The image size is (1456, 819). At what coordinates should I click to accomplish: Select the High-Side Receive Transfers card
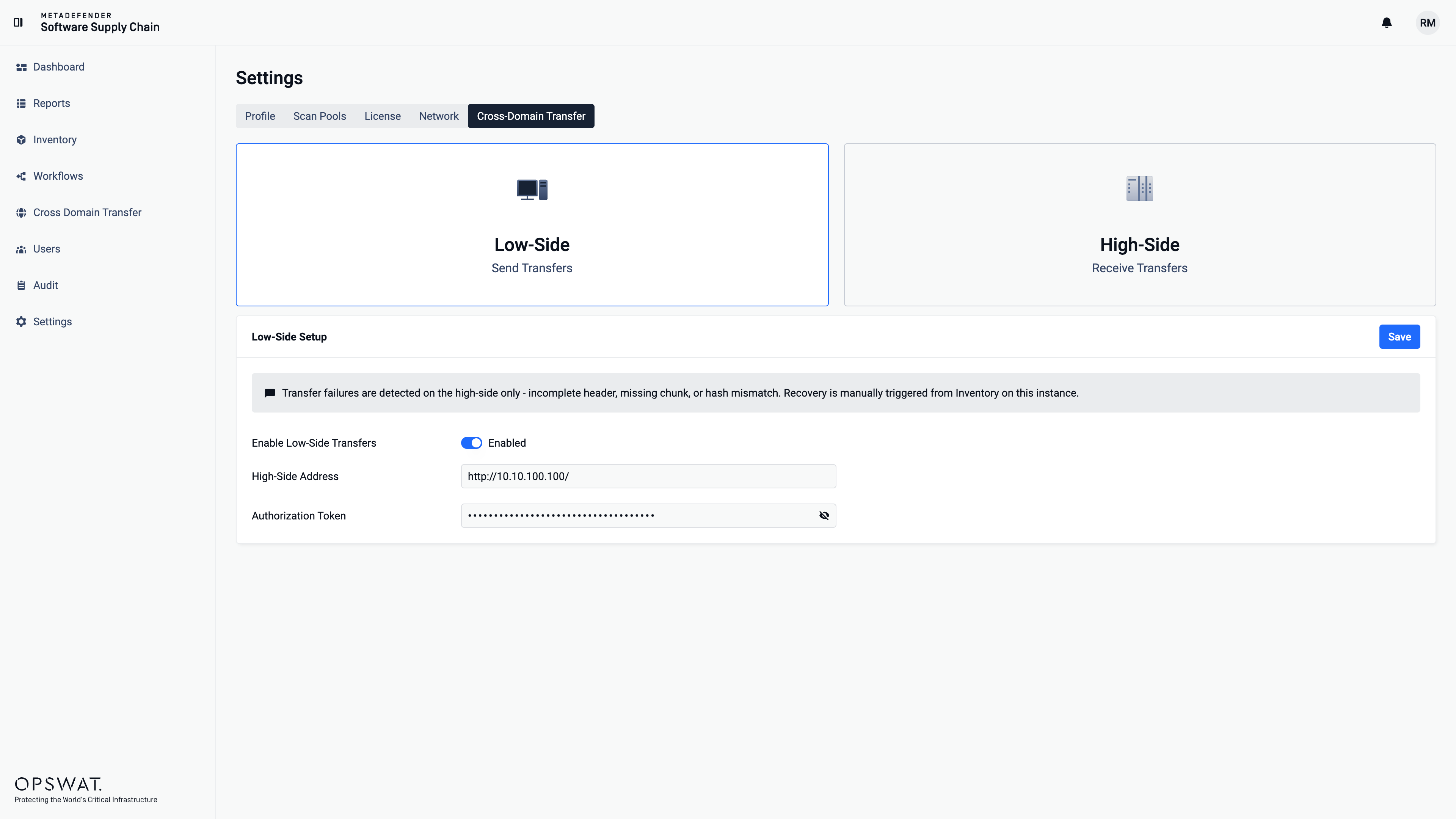(1139, 225)
